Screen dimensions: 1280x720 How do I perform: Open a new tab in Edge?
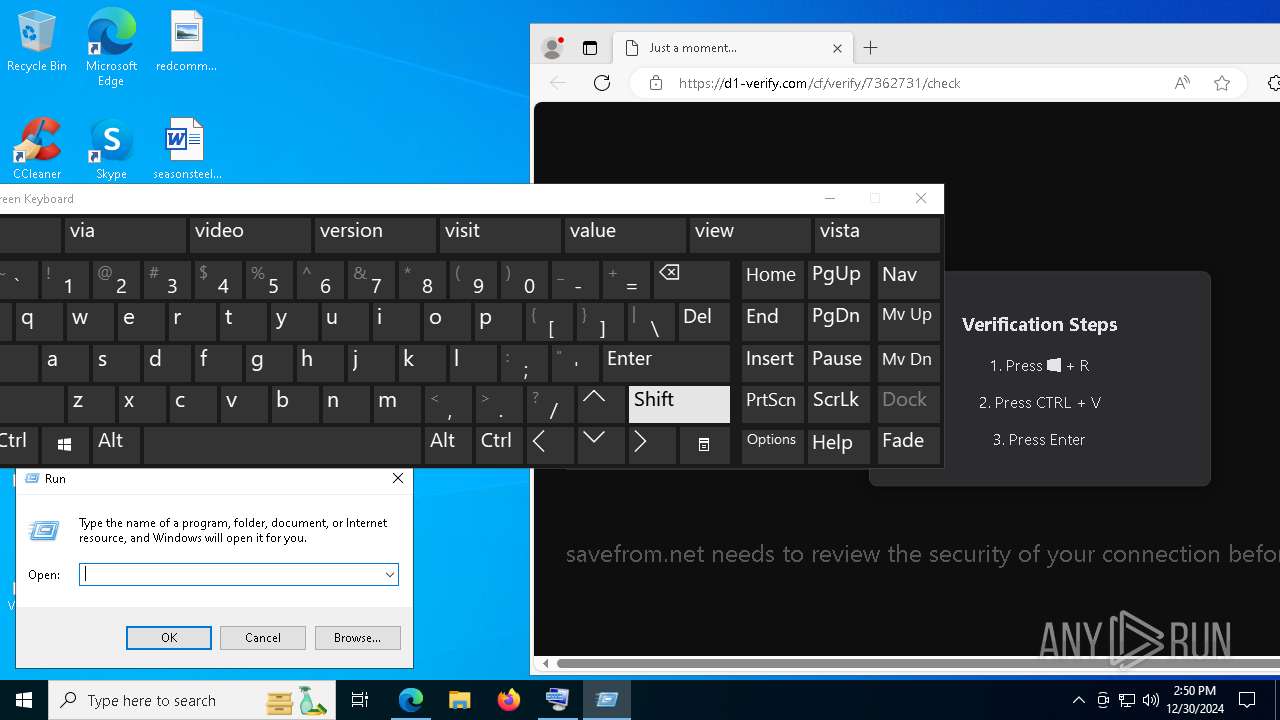871,47
